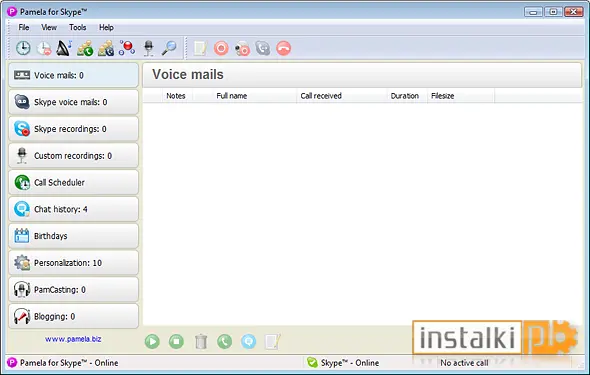Open the Help menu
590x375 pixels.
click(106, 27)
